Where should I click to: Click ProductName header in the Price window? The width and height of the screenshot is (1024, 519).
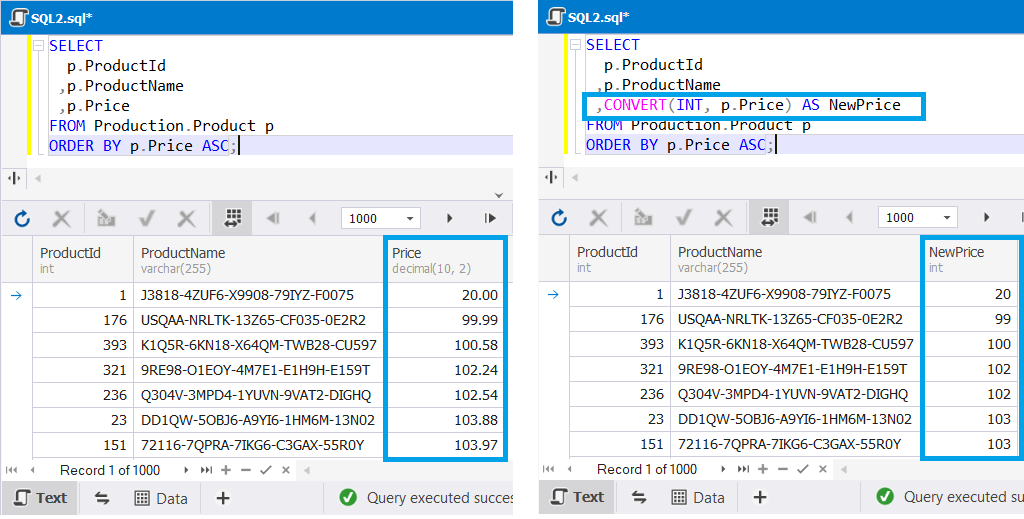click(258, 260)
